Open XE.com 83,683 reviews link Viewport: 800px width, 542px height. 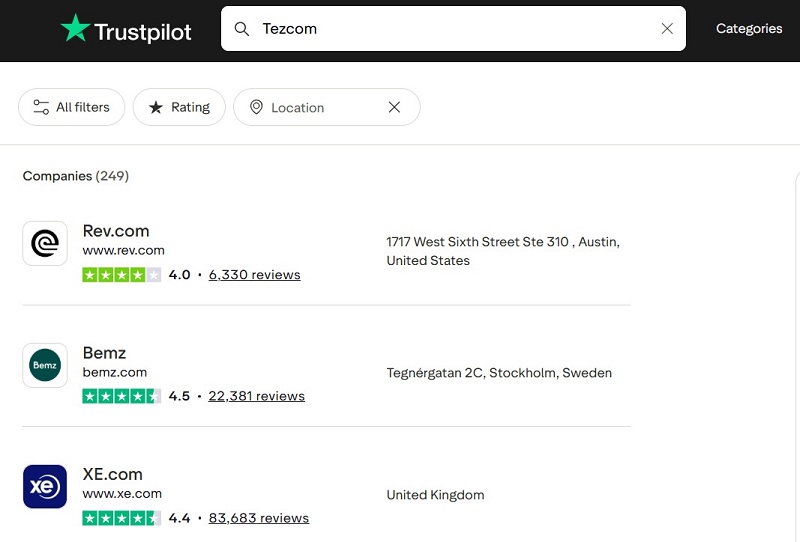(x=259, y=519)
